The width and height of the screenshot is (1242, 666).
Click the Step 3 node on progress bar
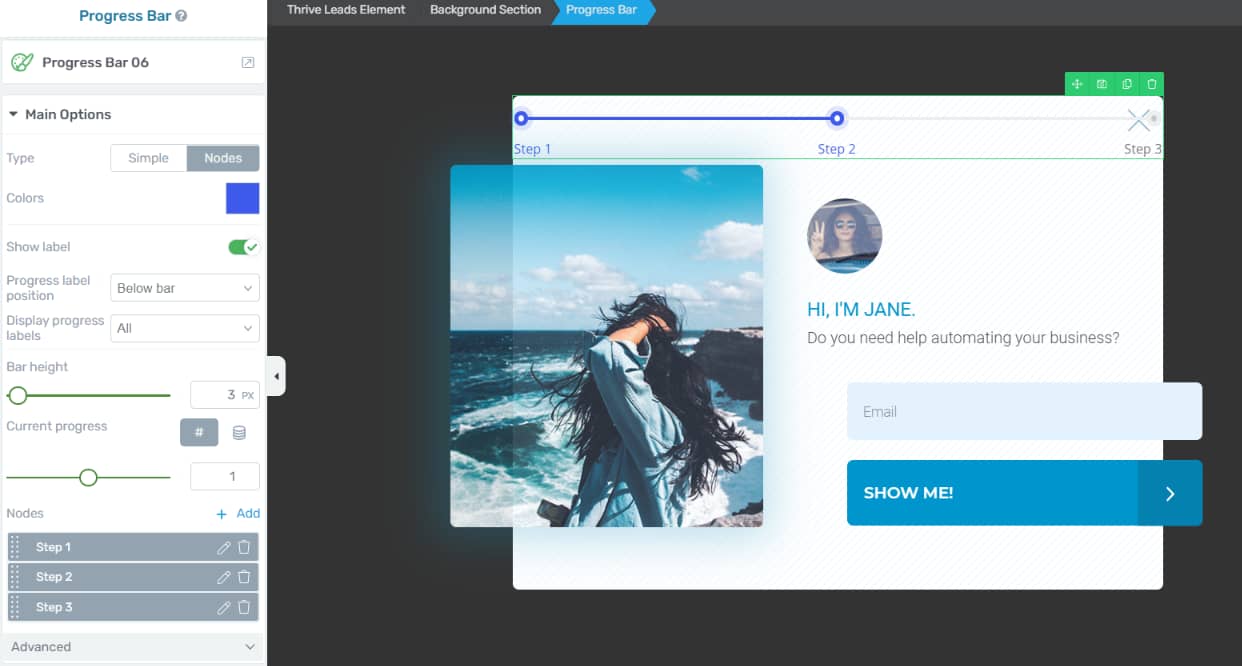(x=1153, y=119)
